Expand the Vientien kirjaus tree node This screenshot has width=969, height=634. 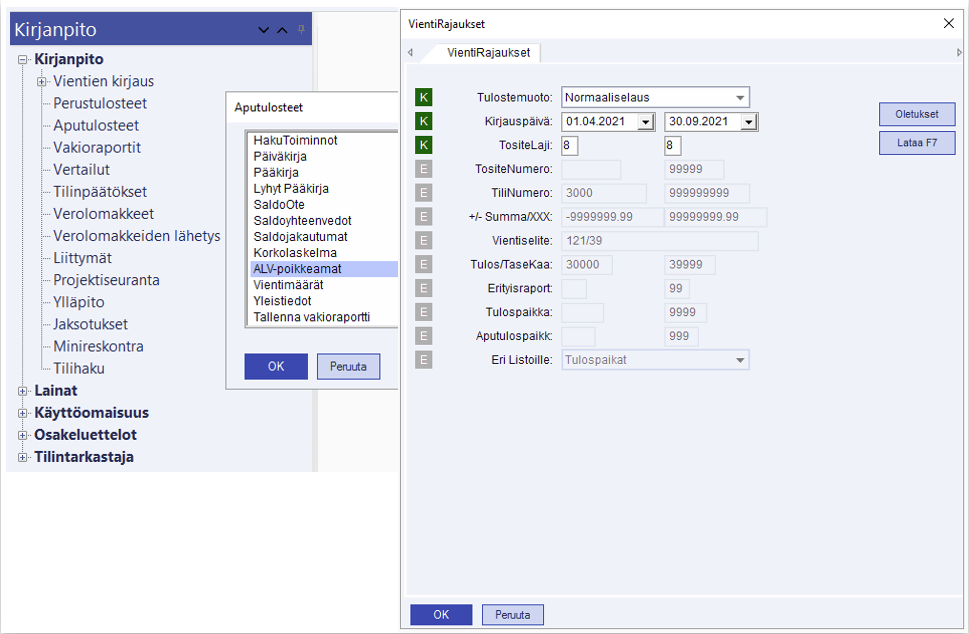[x=42, y=82]
